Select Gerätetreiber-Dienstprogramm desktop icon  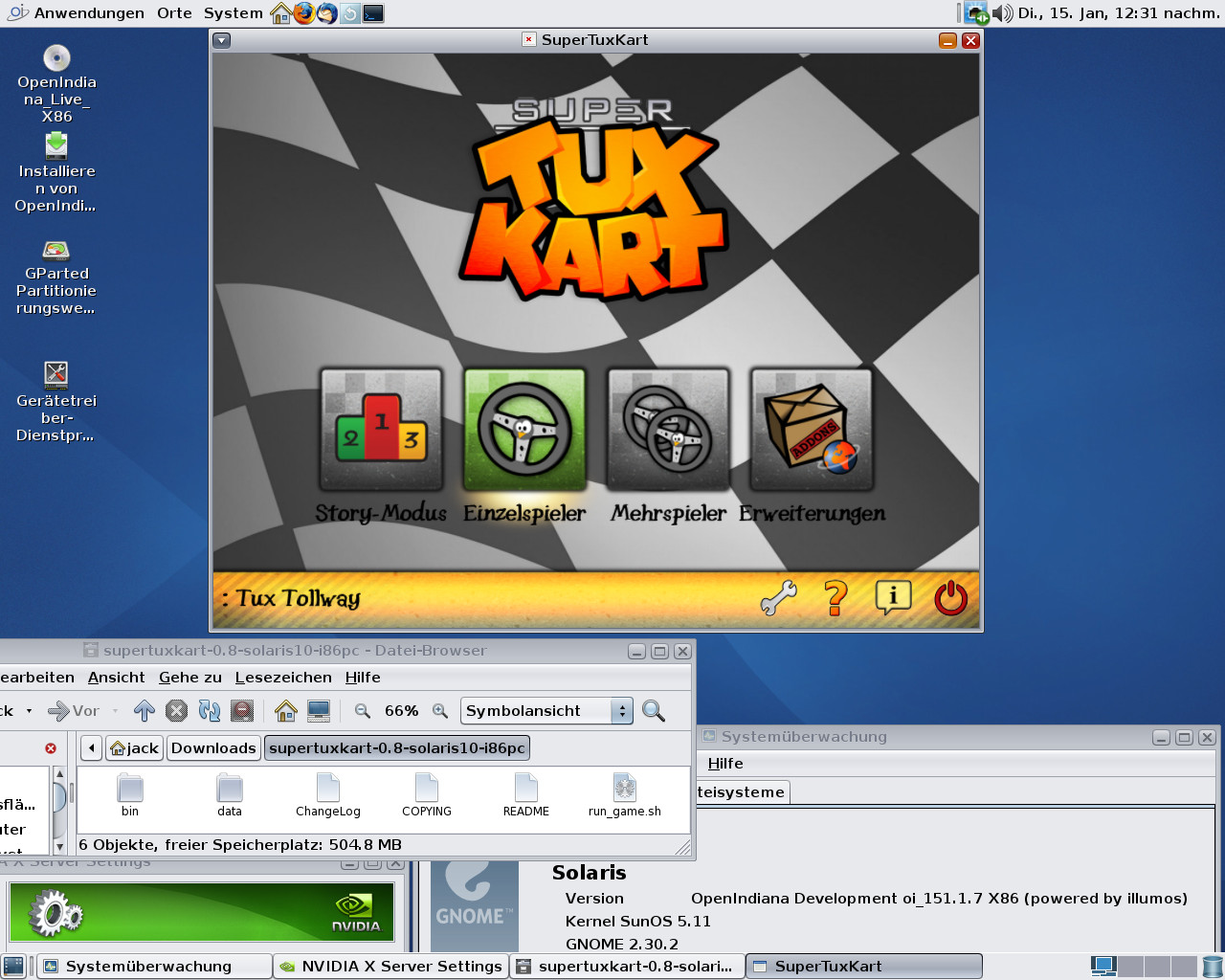[x=56, y=402]
